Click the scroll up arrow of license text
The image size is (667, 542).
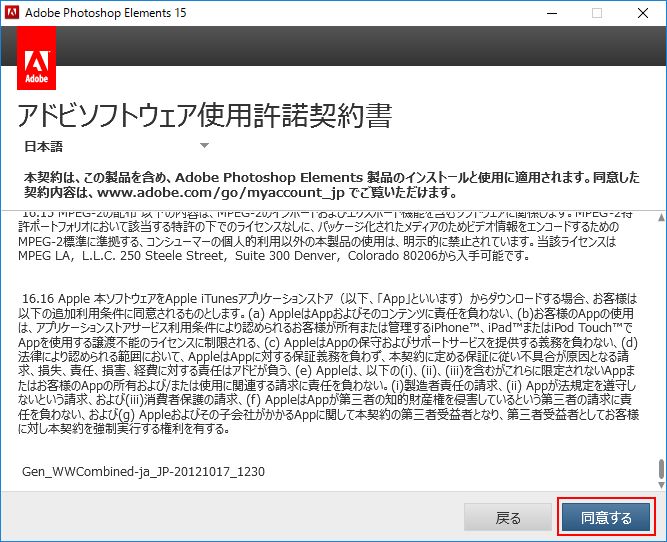pyautogui.click(x=661, y=217)
